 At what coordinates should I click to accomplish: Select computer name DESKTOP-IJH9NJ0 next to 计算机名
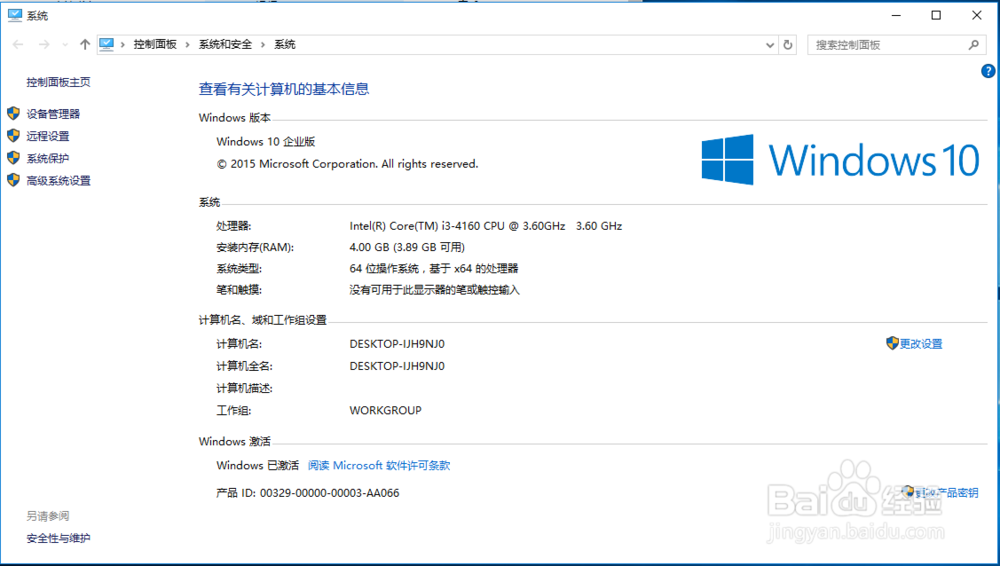[397, 344]
